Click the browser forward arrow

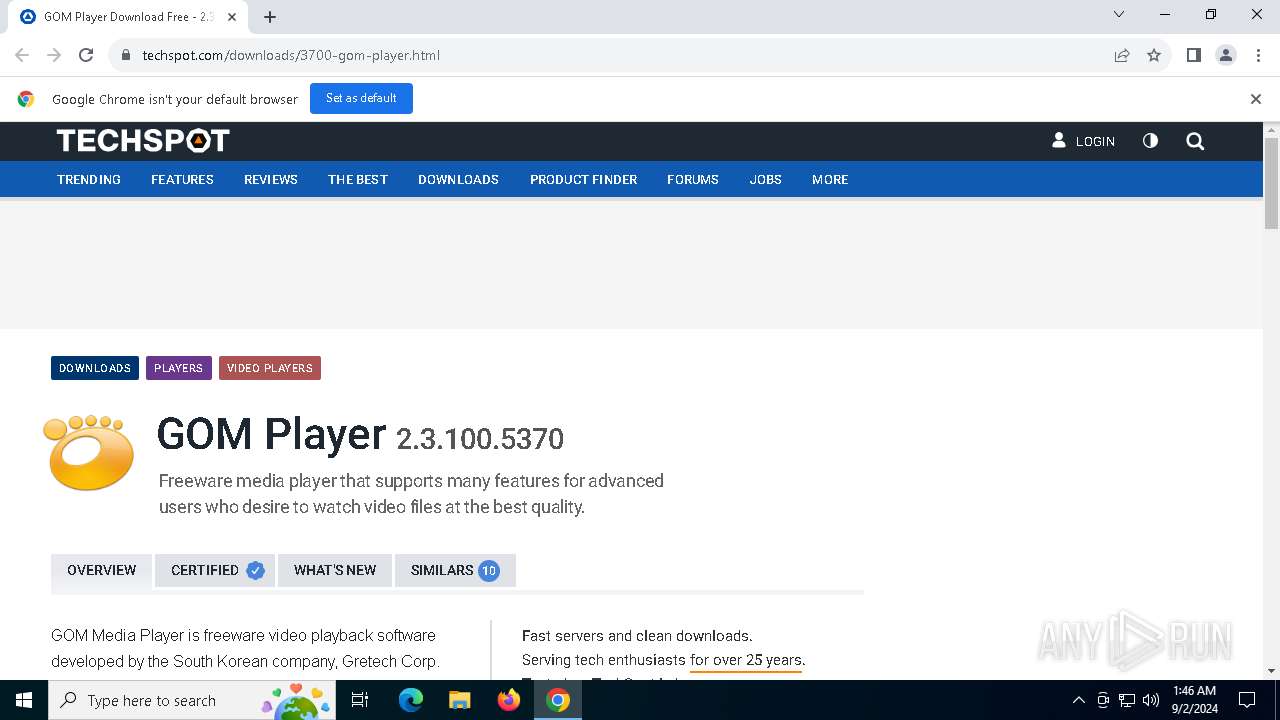tap(54, 55)
